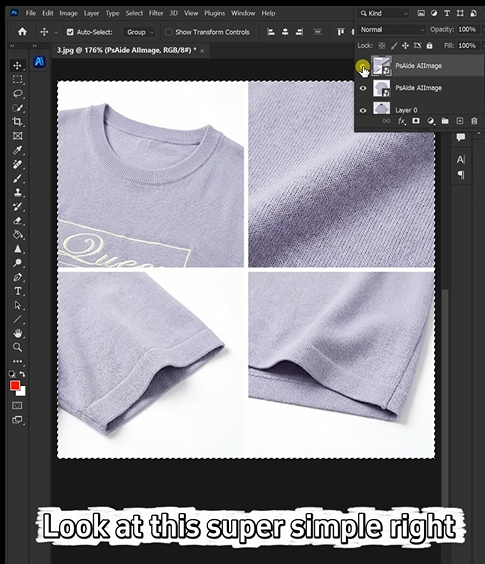
Task: Select the Rectangular Marquee tool
Action: click(17, 79)
